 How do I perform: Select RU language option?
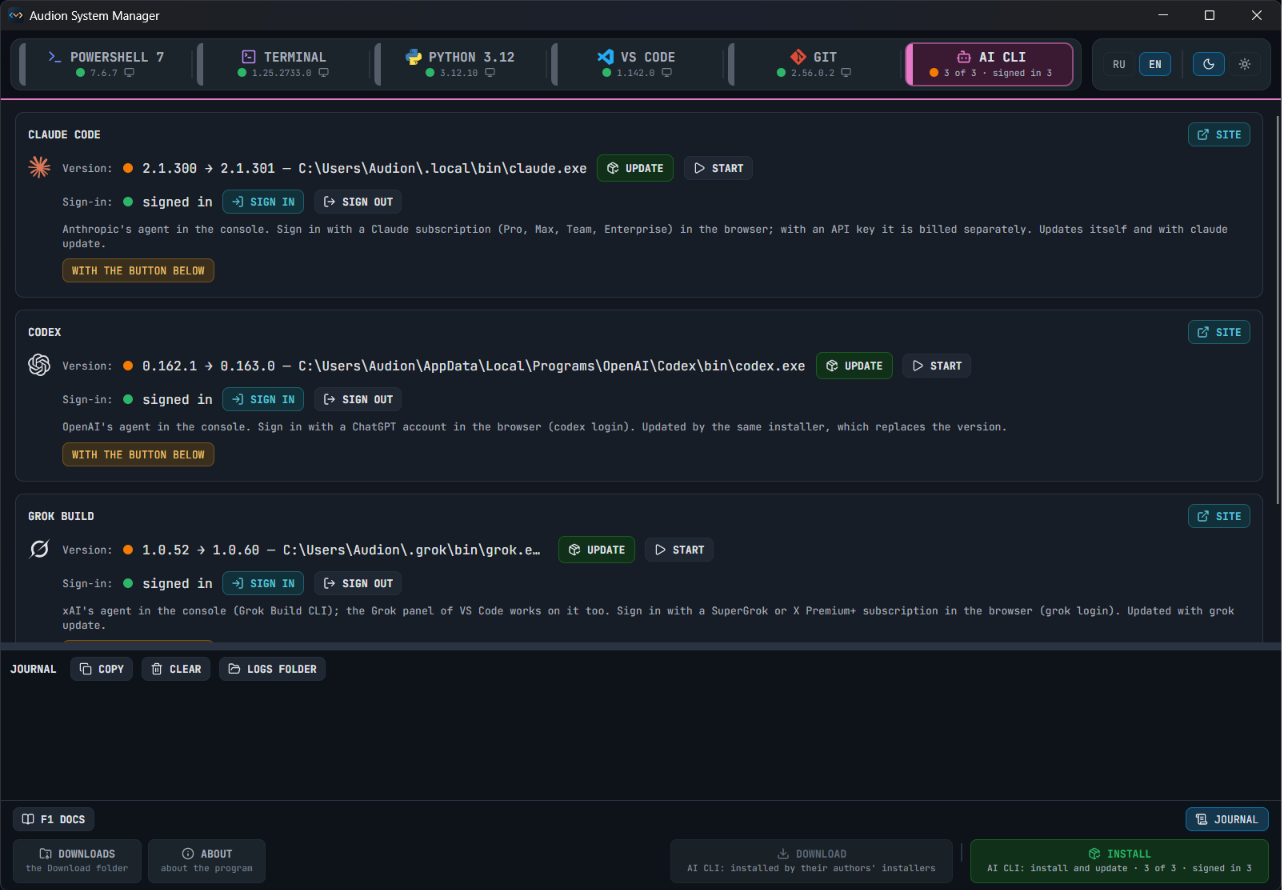(x=1119, y=64)
